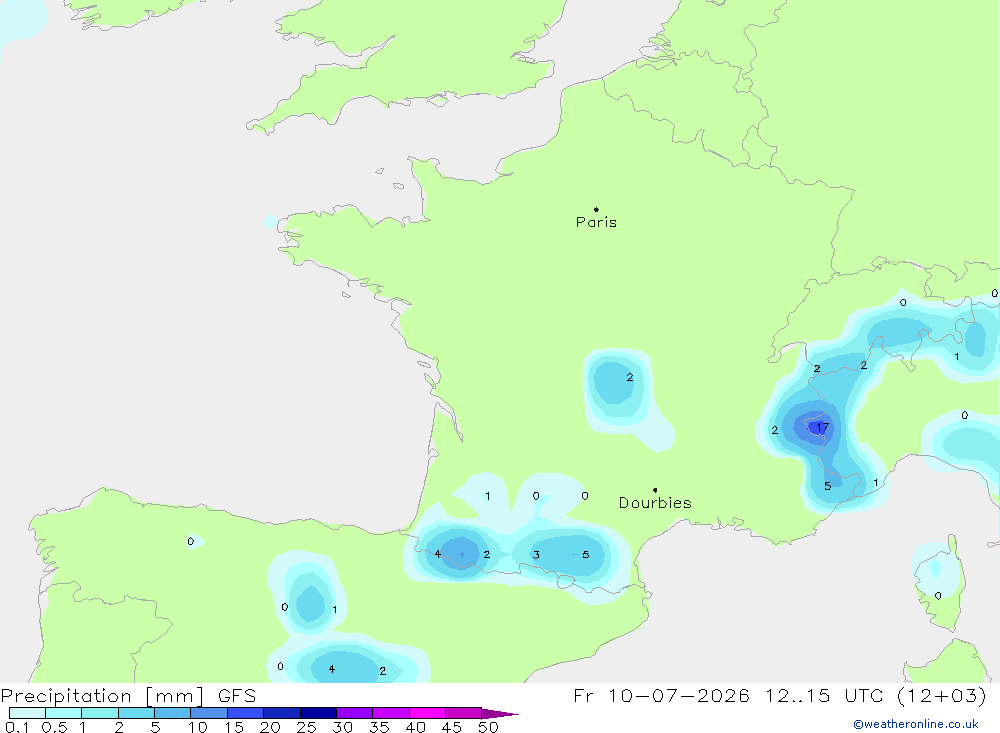This screenshot has width=1000, height=733.
Task: Click the 20 legend scale label
Action: 270,727
